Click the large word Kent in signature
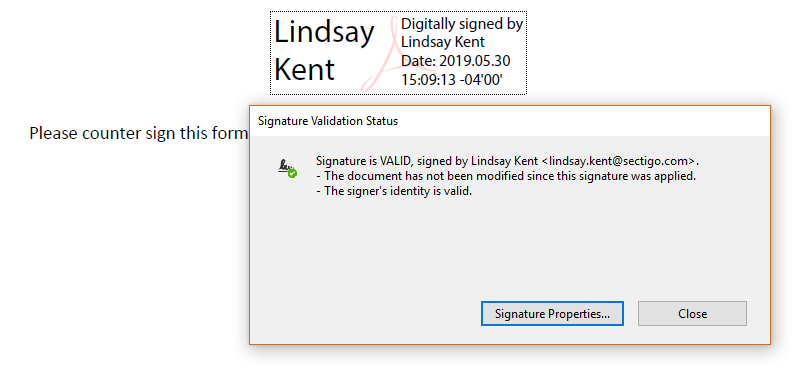803x368 pixels. [304, 69]
